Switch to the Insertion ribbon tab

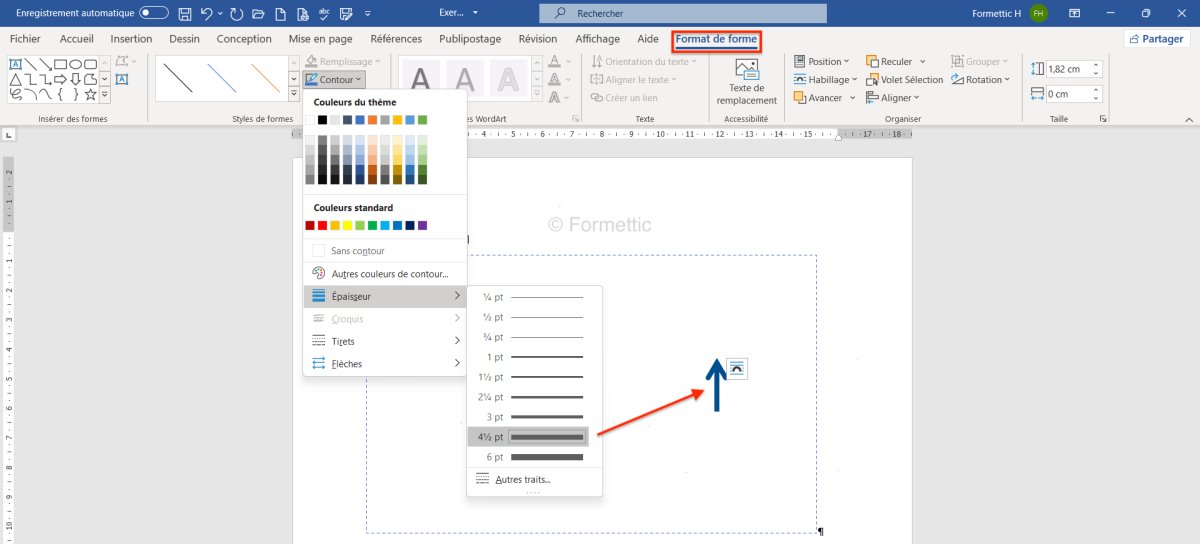131,39
